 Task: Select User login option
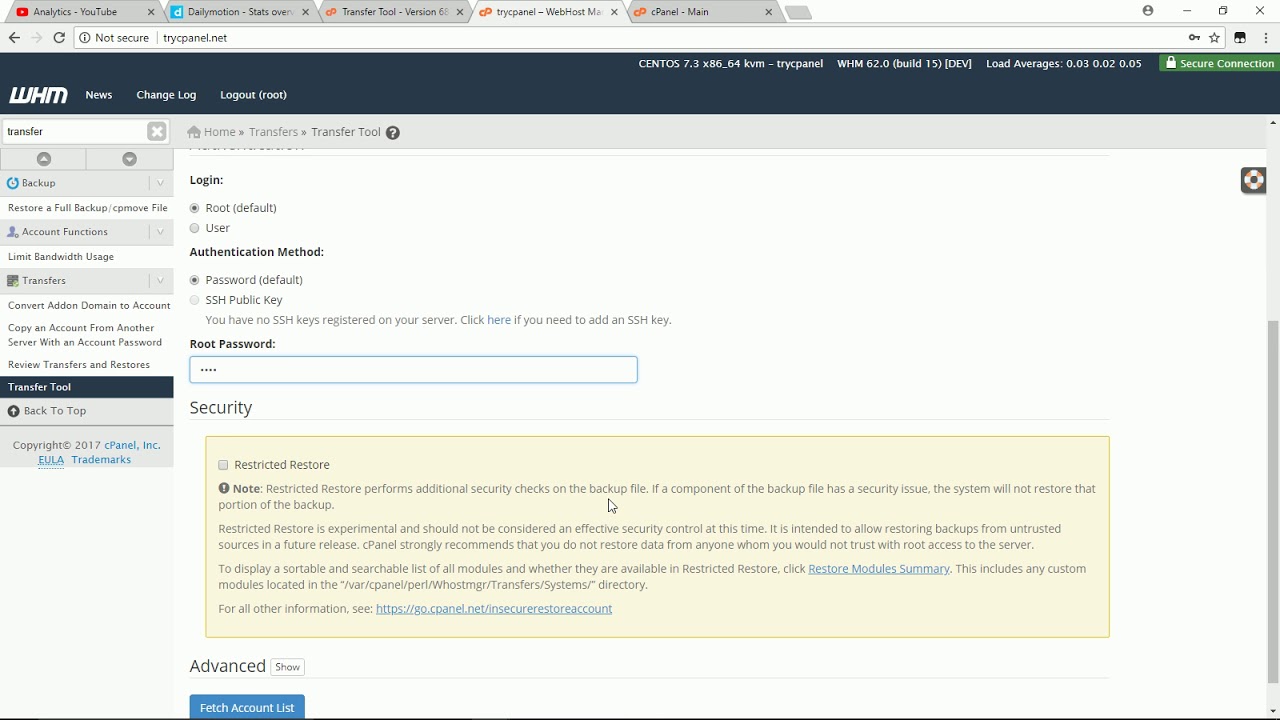[195, 228]
